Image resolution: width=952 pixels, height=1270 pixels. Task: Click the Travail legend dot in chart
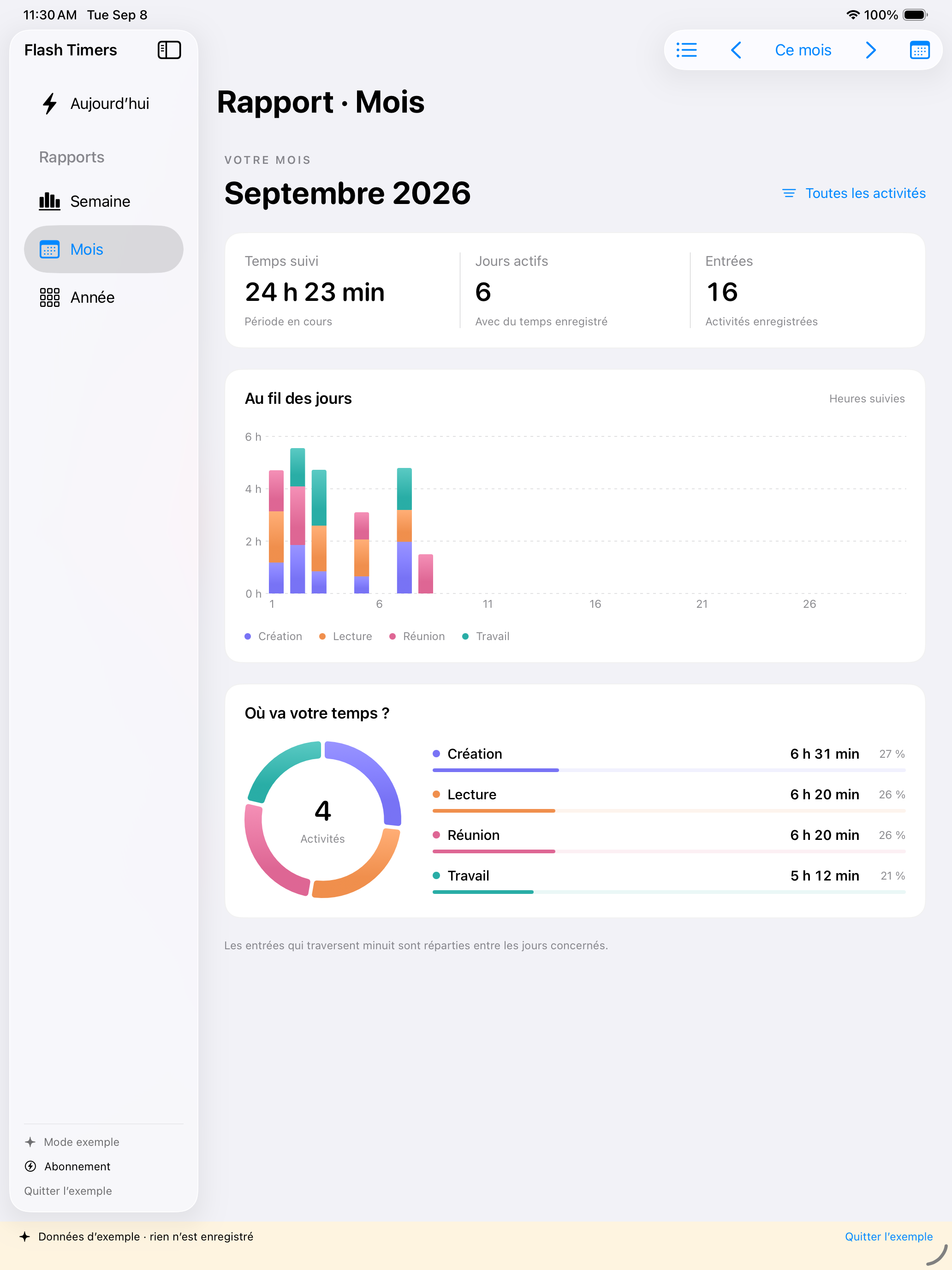pos(465,636)
